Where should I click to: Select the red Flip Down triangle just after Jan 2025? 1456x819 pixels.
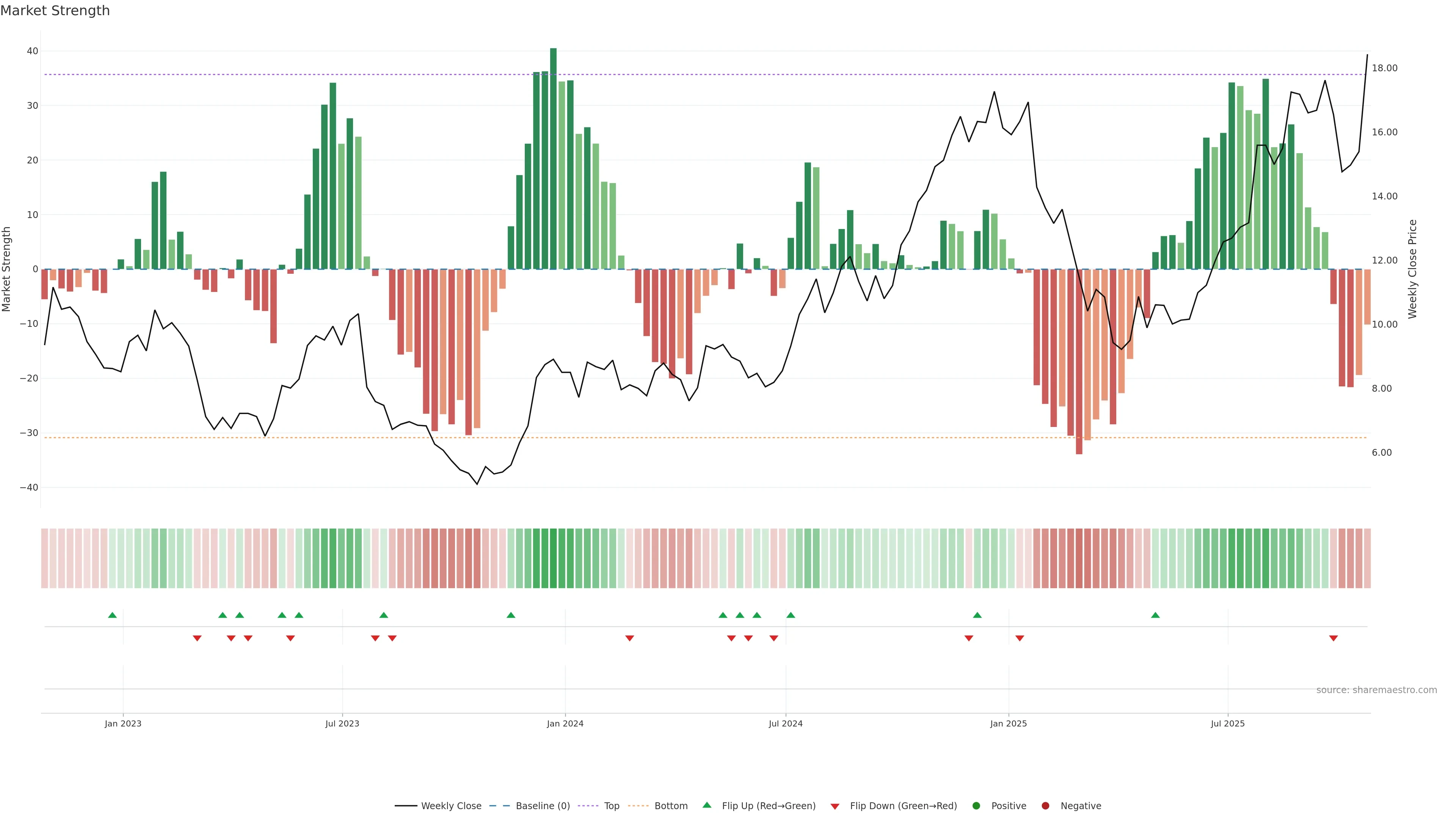pyautogui.click(x=1020, y=638)
